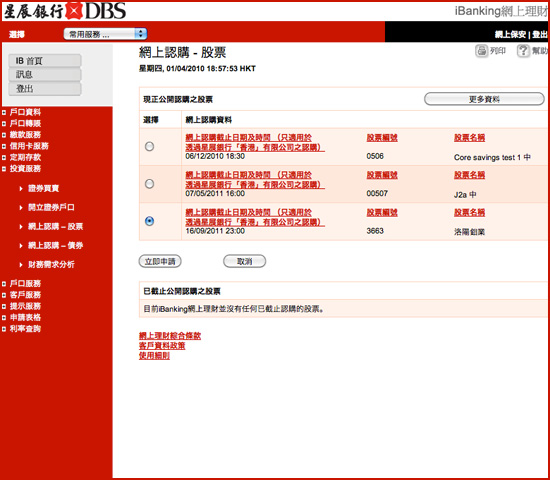Click the 立即申請 button
Image resolution: width=550 pixels, height=480 pixels.
point(160,261)
